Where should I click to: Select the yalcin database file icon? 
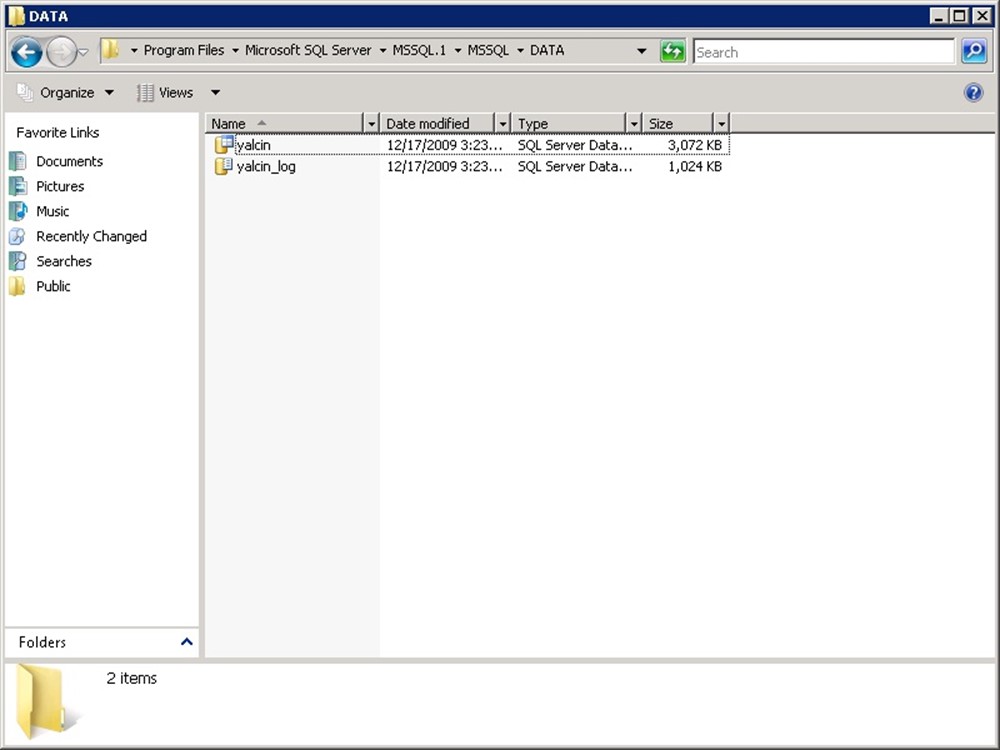click(x=223, y=145)
